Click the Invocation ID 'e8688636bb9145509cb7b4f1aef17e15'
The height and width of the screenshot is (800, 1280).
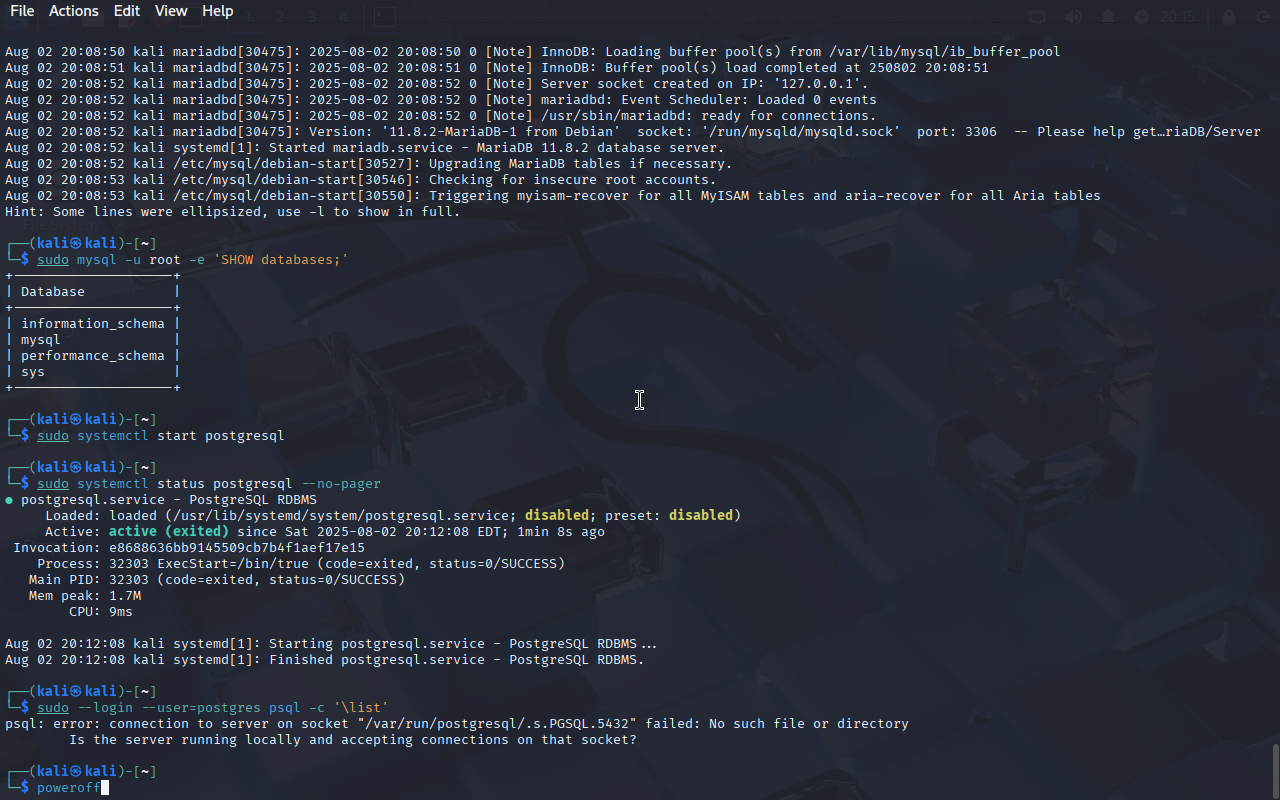(237, 548)
